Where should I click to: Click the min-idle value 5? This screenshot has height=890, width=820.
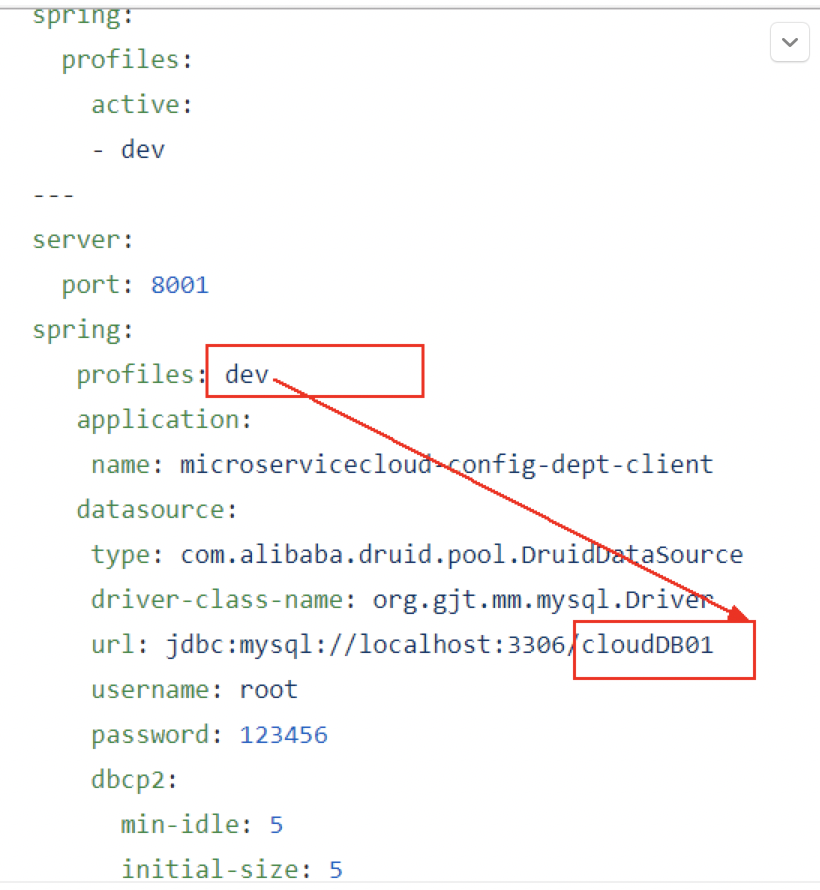coord(276,825)
